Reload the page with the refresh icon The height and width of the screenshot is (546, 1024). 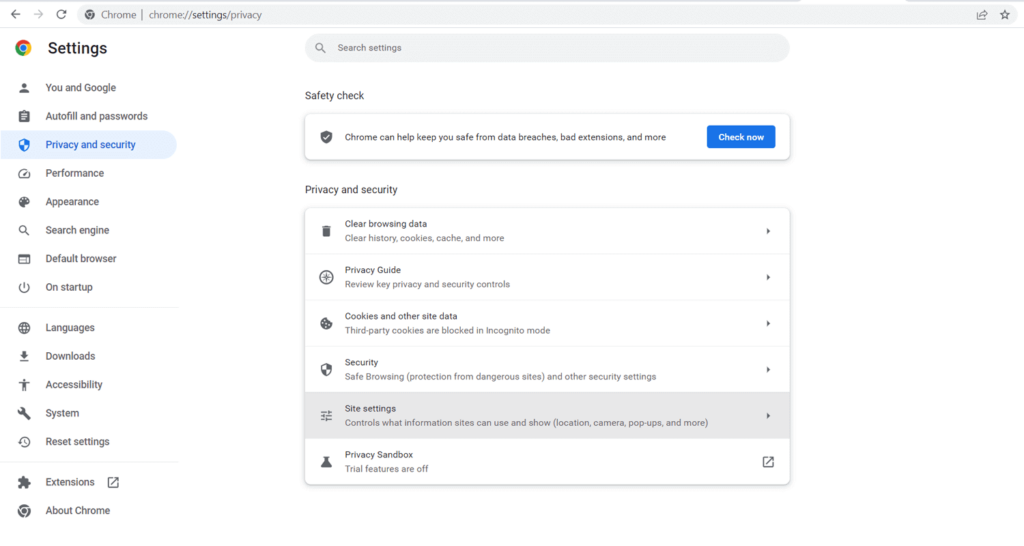[x=61, y=14]
